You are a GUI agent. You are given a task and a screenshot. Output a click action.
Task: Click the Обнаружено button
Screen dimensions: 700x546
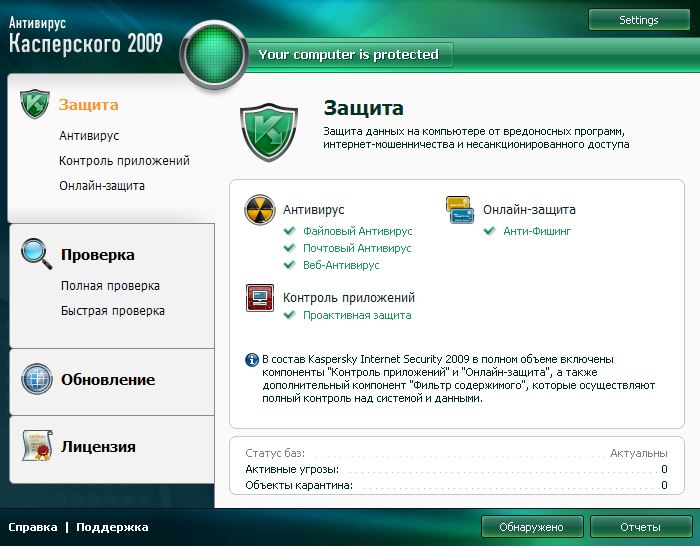tap(532, 527)
